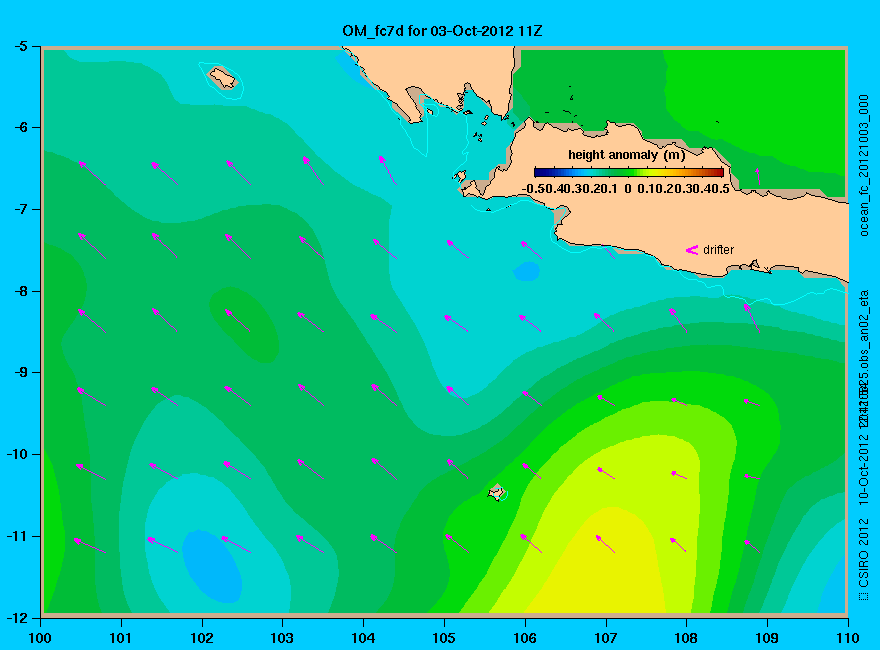Select the "-9" latitude tick label
This screenshot has width=880, height=650.
coord(21,372)
